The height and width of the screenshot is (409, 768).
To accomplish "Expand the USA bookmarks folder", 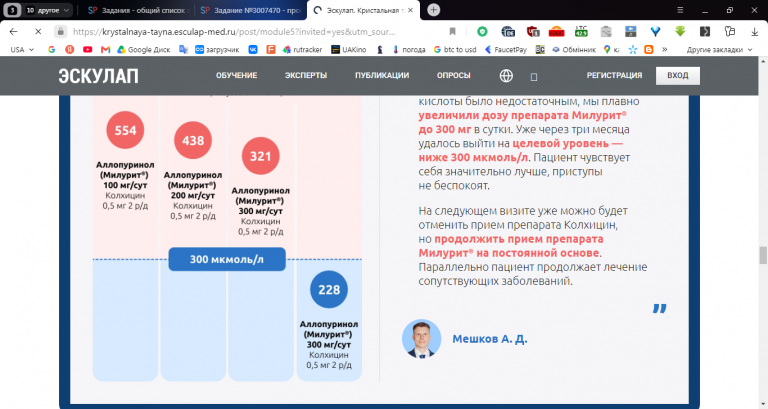I will click(x=22, y=49).
